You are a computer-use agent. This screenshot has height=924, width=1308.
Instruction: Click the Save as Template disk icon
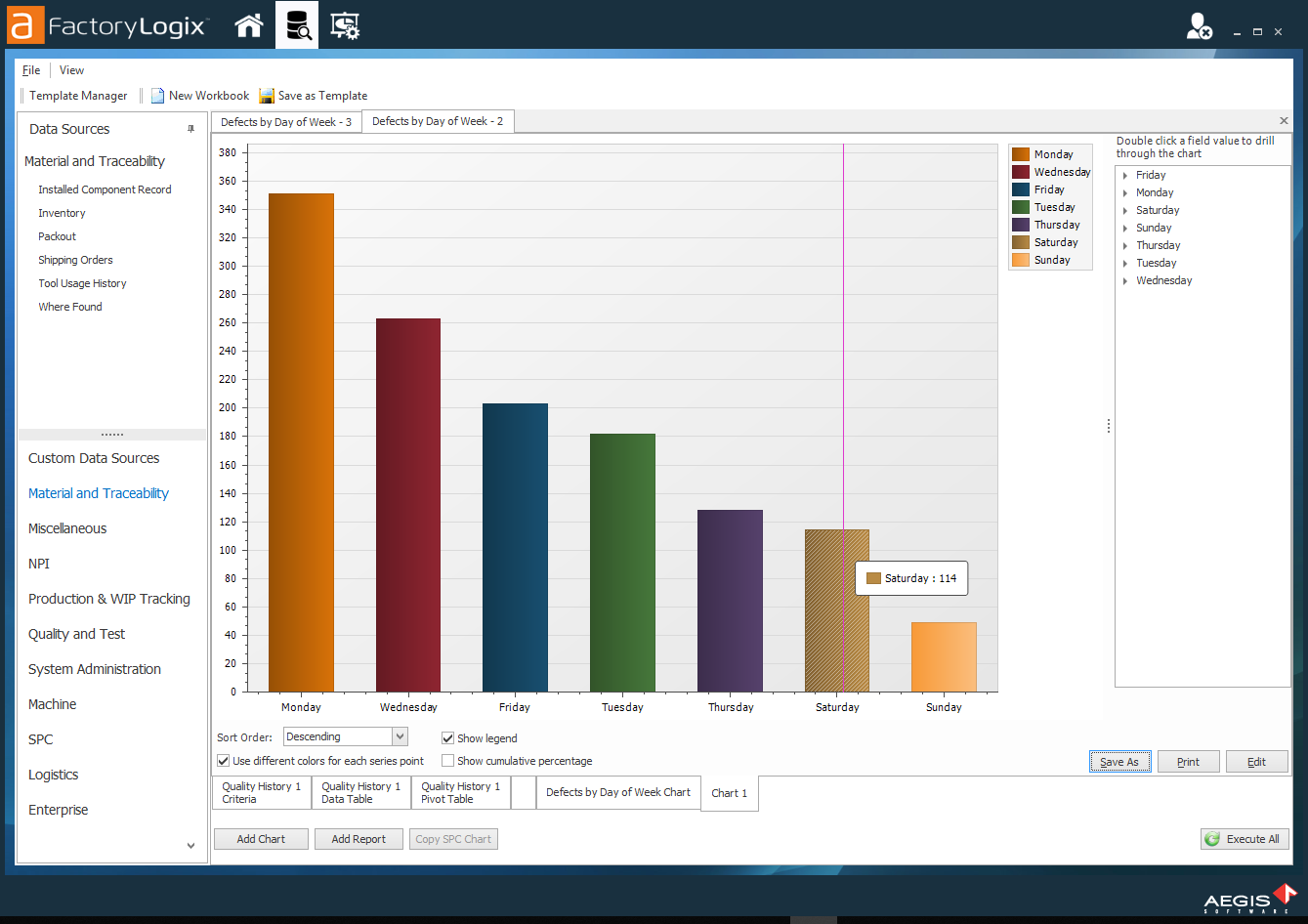coord(267,96)
